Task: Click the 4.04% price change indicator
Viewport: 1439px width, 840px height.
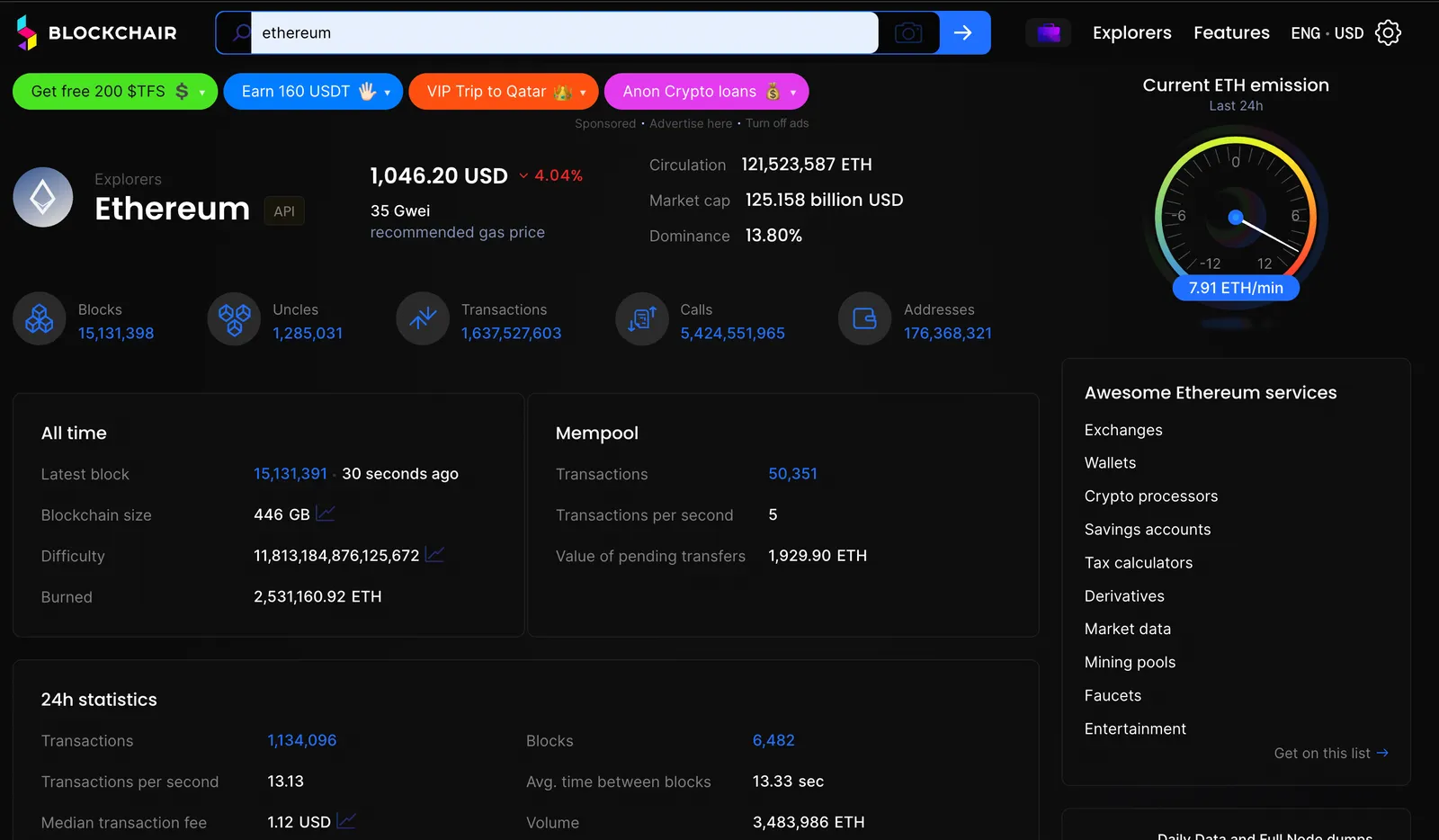Action: (550, 175)
